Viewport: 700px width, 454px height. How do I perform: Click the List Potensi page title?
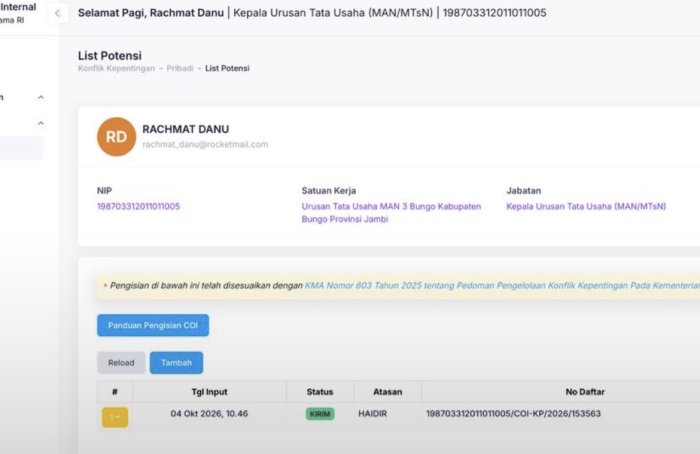110,56
